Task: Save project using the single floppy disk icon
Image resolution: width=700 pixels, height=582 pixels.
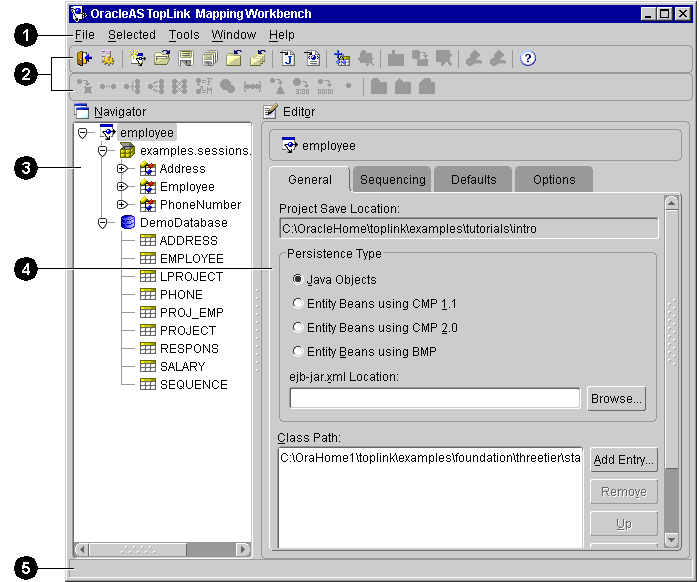Action: pyautogui.click(x=186, y=58)
